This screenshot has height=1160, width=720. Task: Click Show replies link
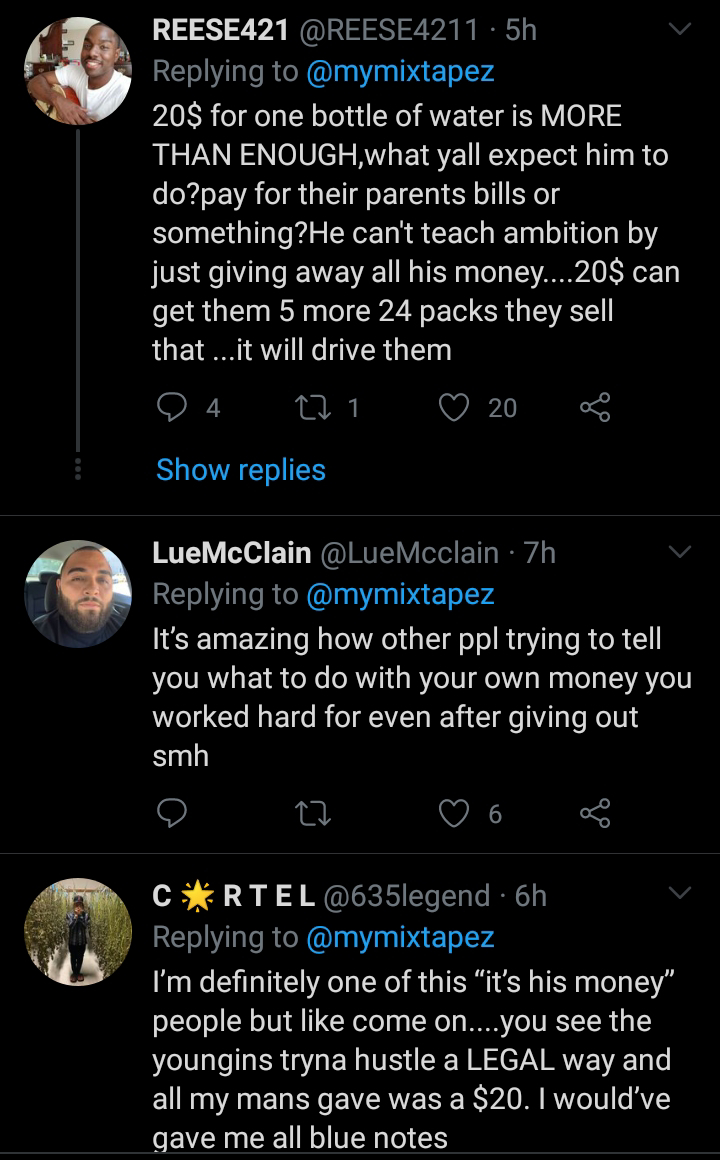[241, 470]
